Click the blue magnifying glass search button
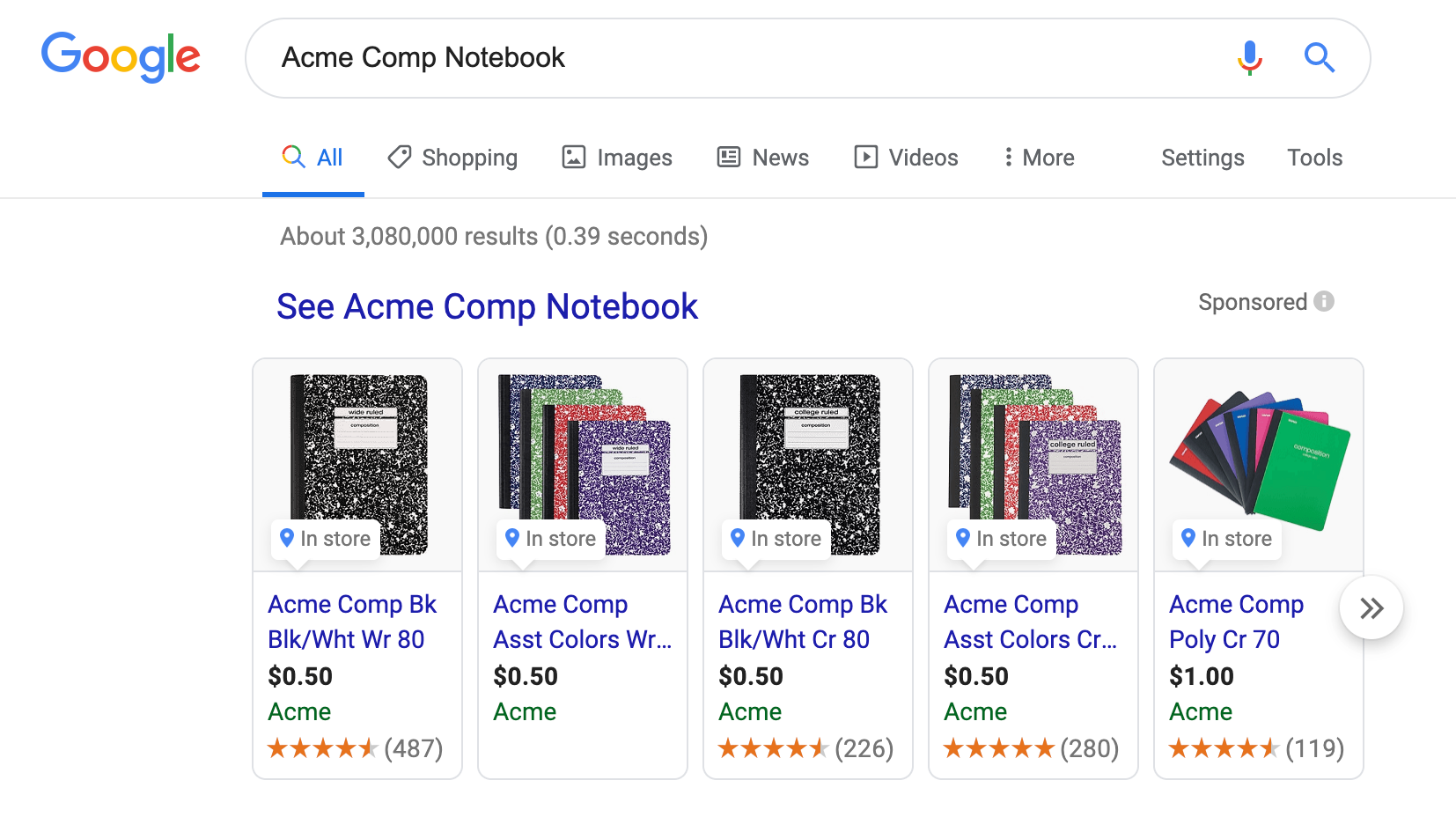The image size is (1456, 817). pos(1319,58)
